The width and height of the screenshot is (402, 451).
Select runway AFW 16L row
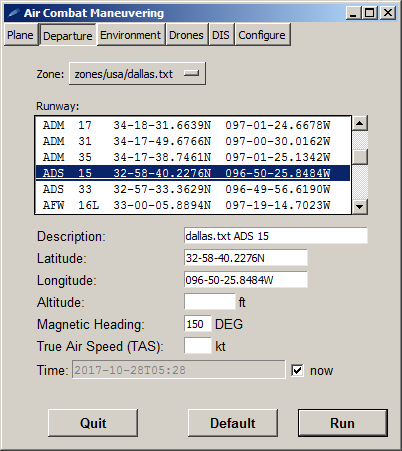[x=193, y=205]
